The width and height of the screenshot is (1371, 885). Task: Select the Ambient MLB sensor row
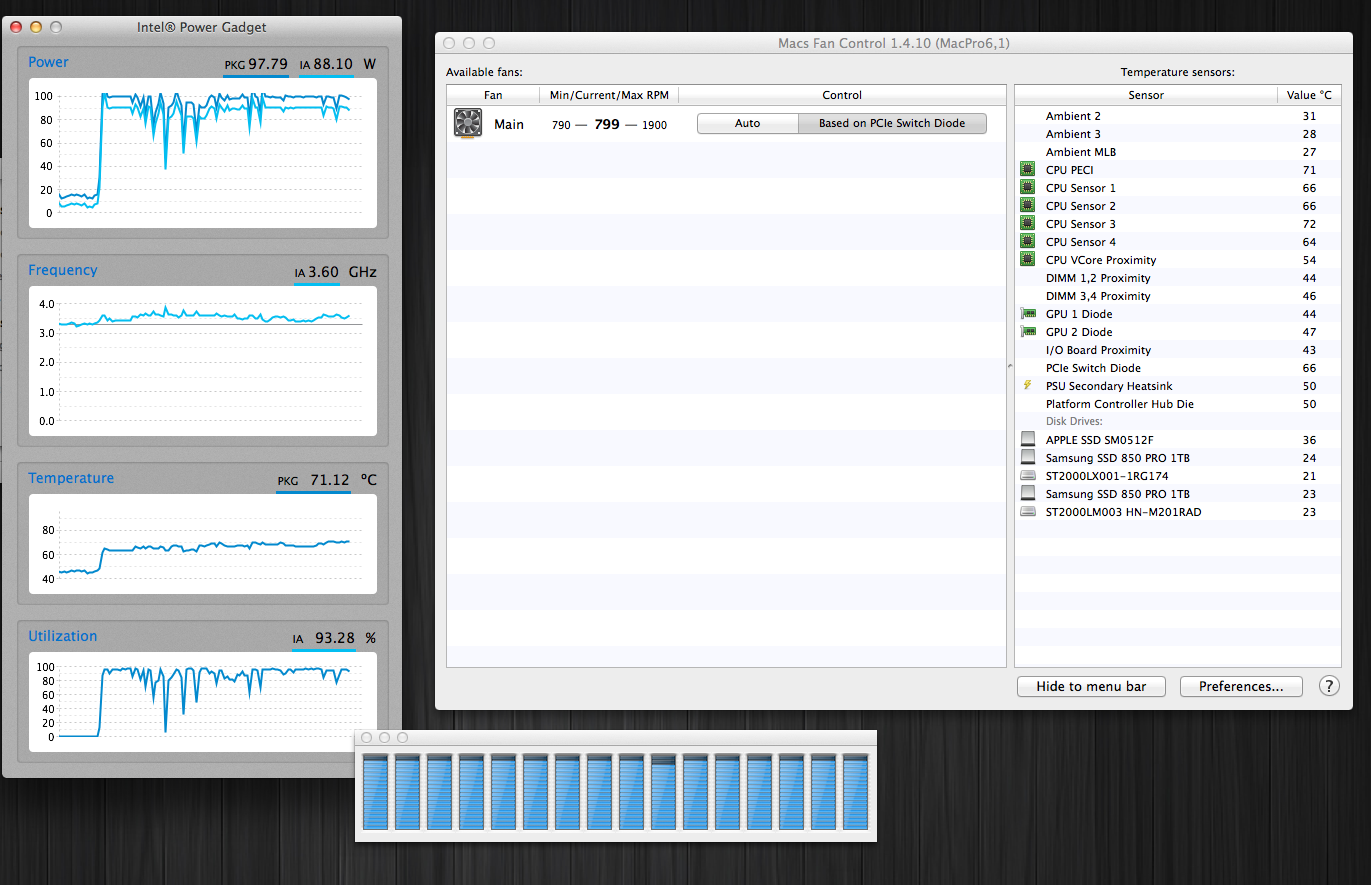point(1178,152)
